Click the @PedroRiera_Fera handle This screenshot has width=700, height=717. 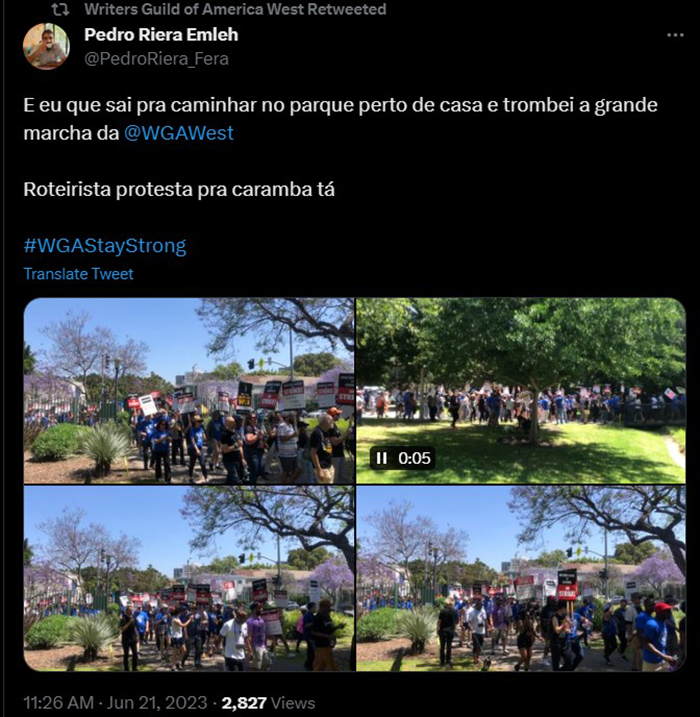[156, 59]
